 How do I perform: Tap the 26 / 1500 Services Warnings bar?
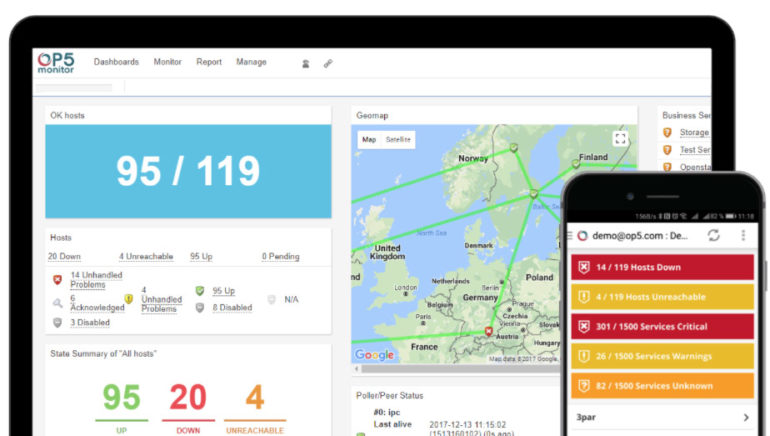pyautogui.click(x=662, y=356)
